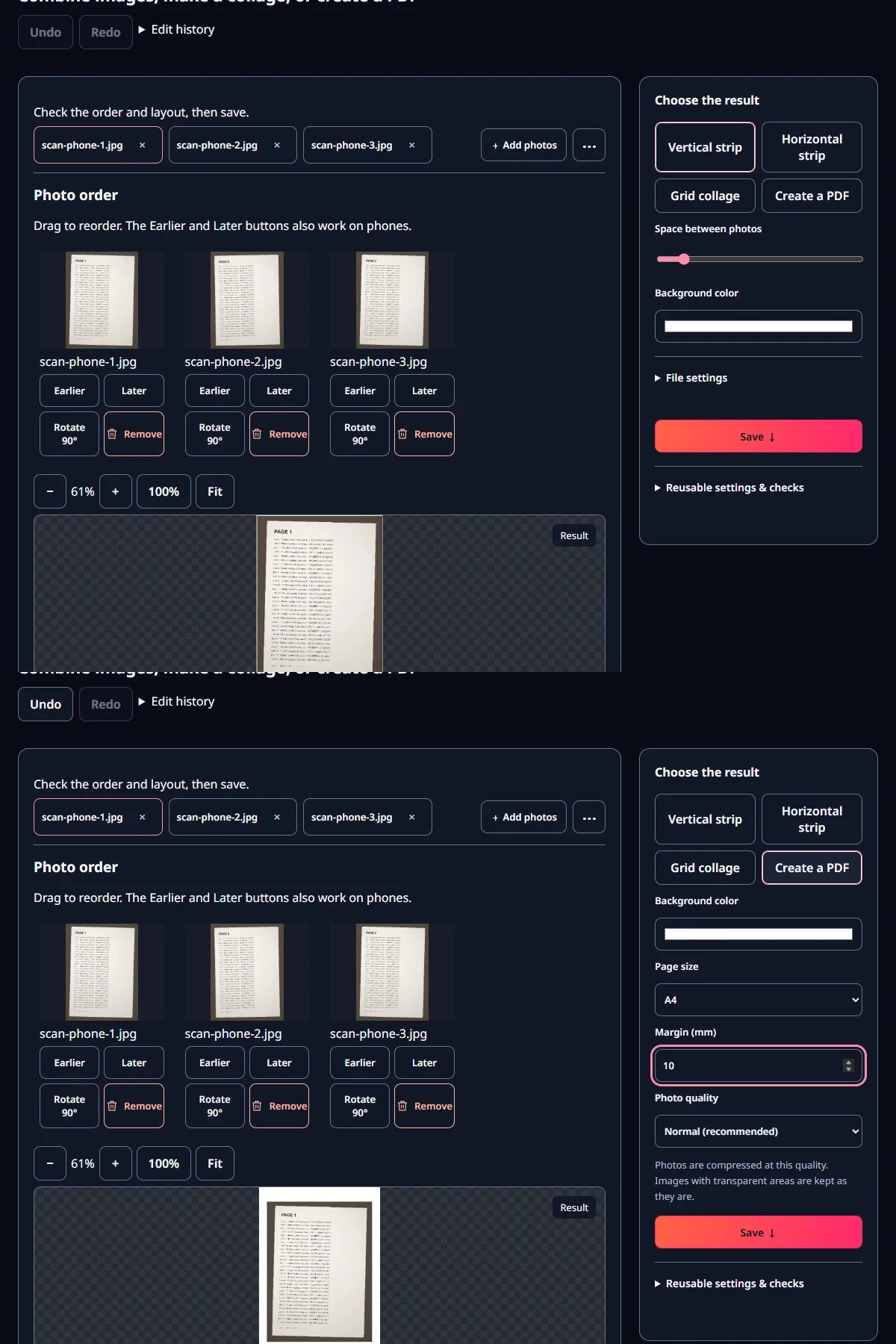Click the × on scan-phone-2.jpg chip, upper panel
The height and width of the screenshot is (1344, 896).
(277, 146)
